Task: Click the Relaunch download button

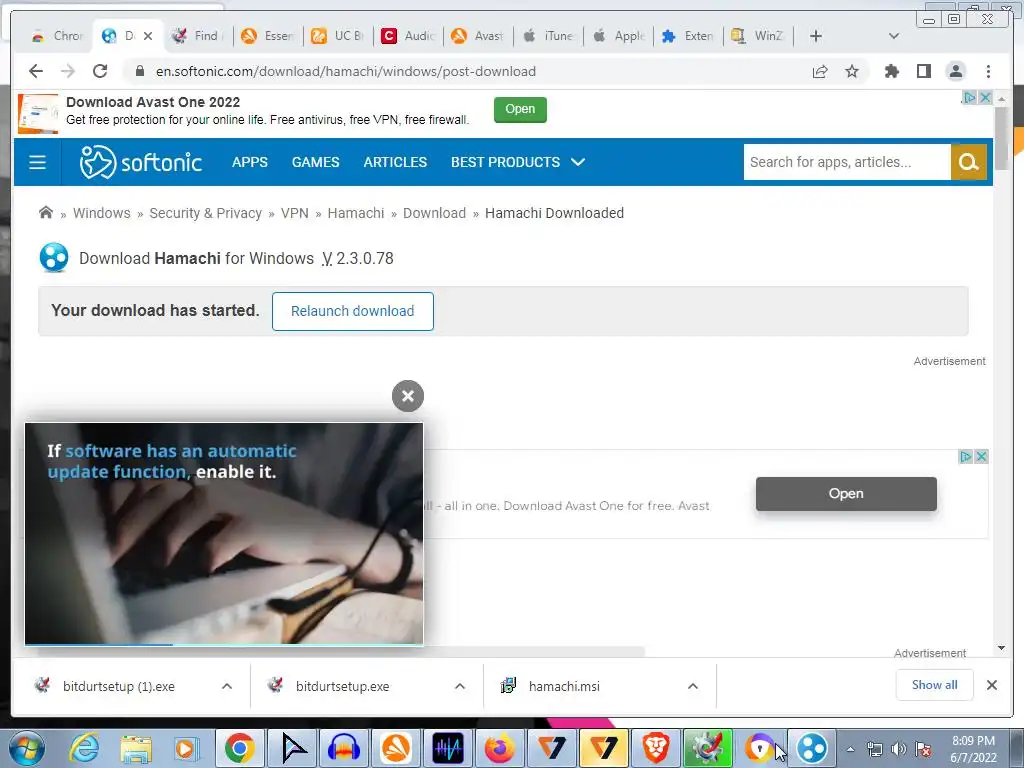Action: pyautogui.click(x=353, y=311)
